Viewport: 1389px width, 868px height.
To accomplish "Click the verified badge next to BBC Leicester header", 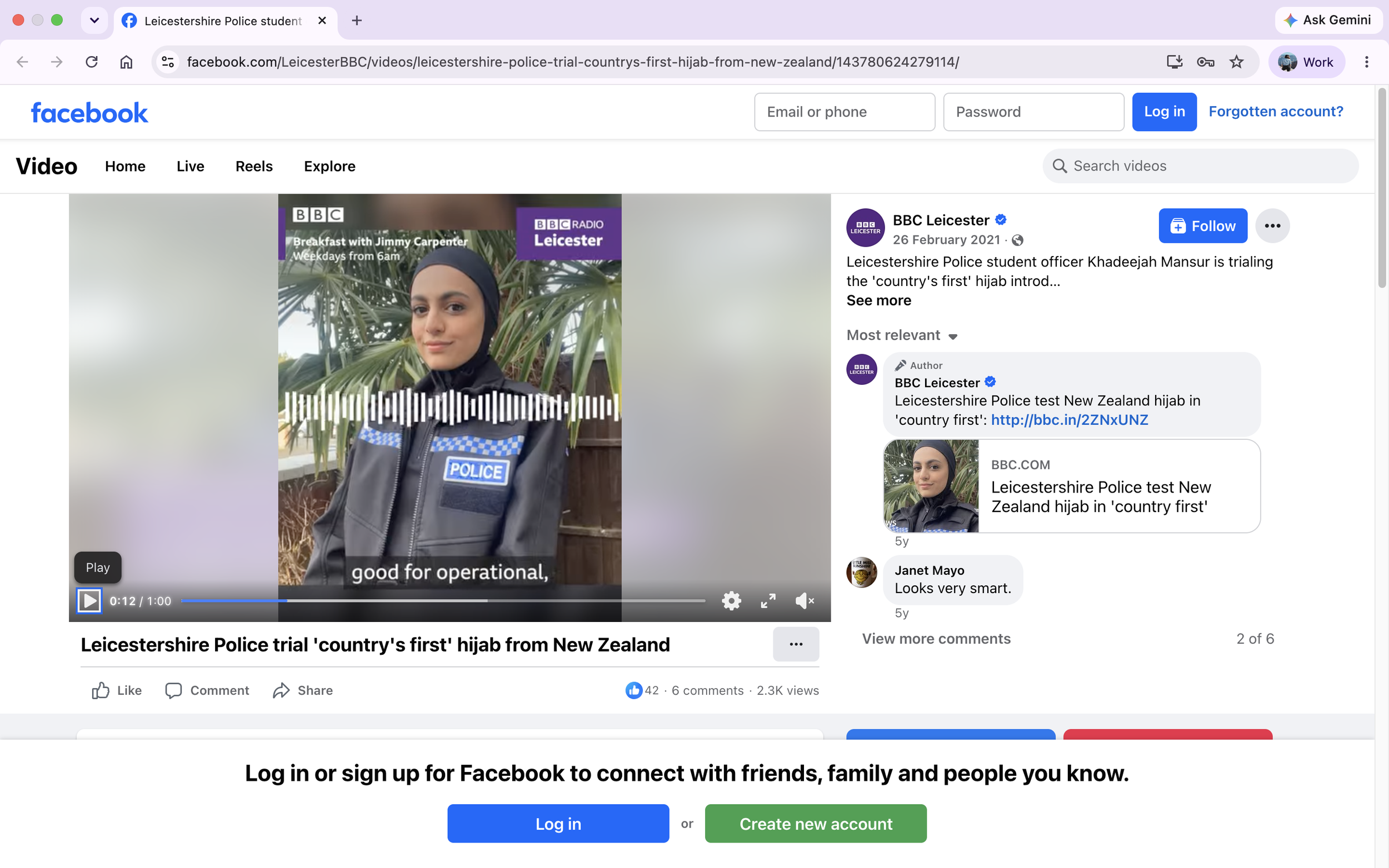I will tap(1000, 219).
